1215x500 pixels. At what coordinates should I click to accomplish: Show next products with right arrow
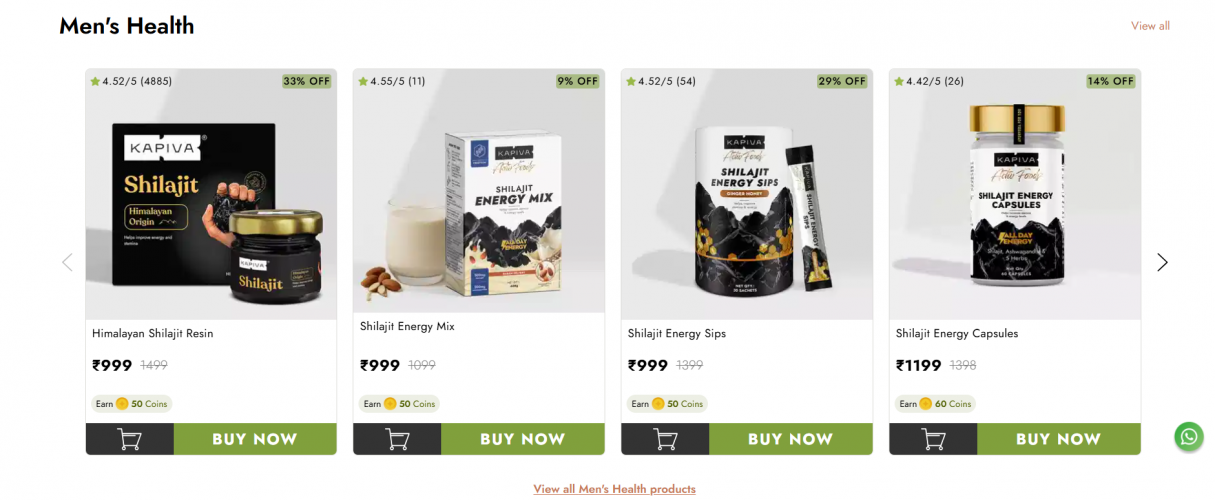click(x=1162, y=262)
